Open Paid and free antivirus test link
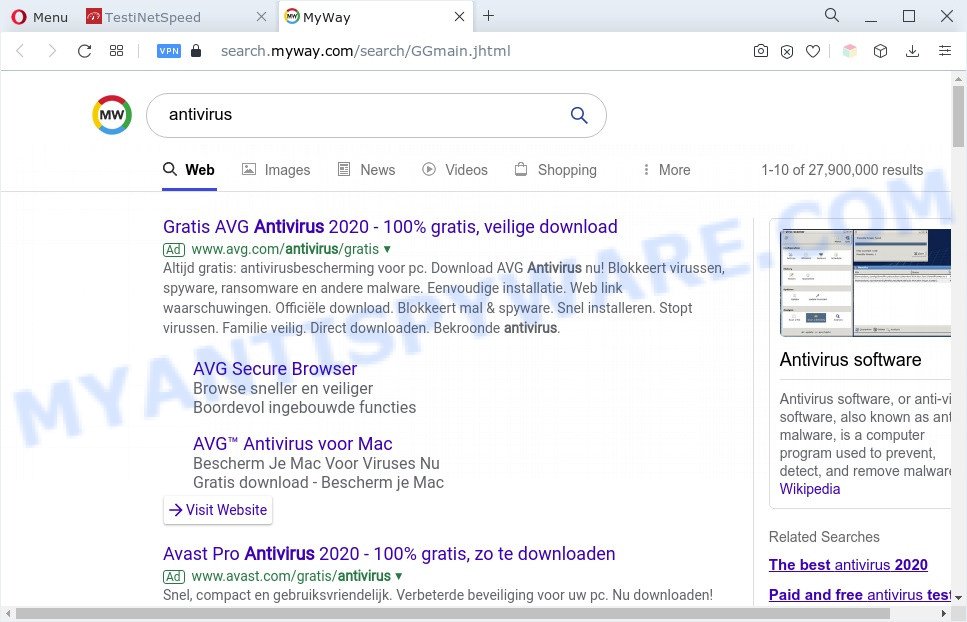 [860, 595]
